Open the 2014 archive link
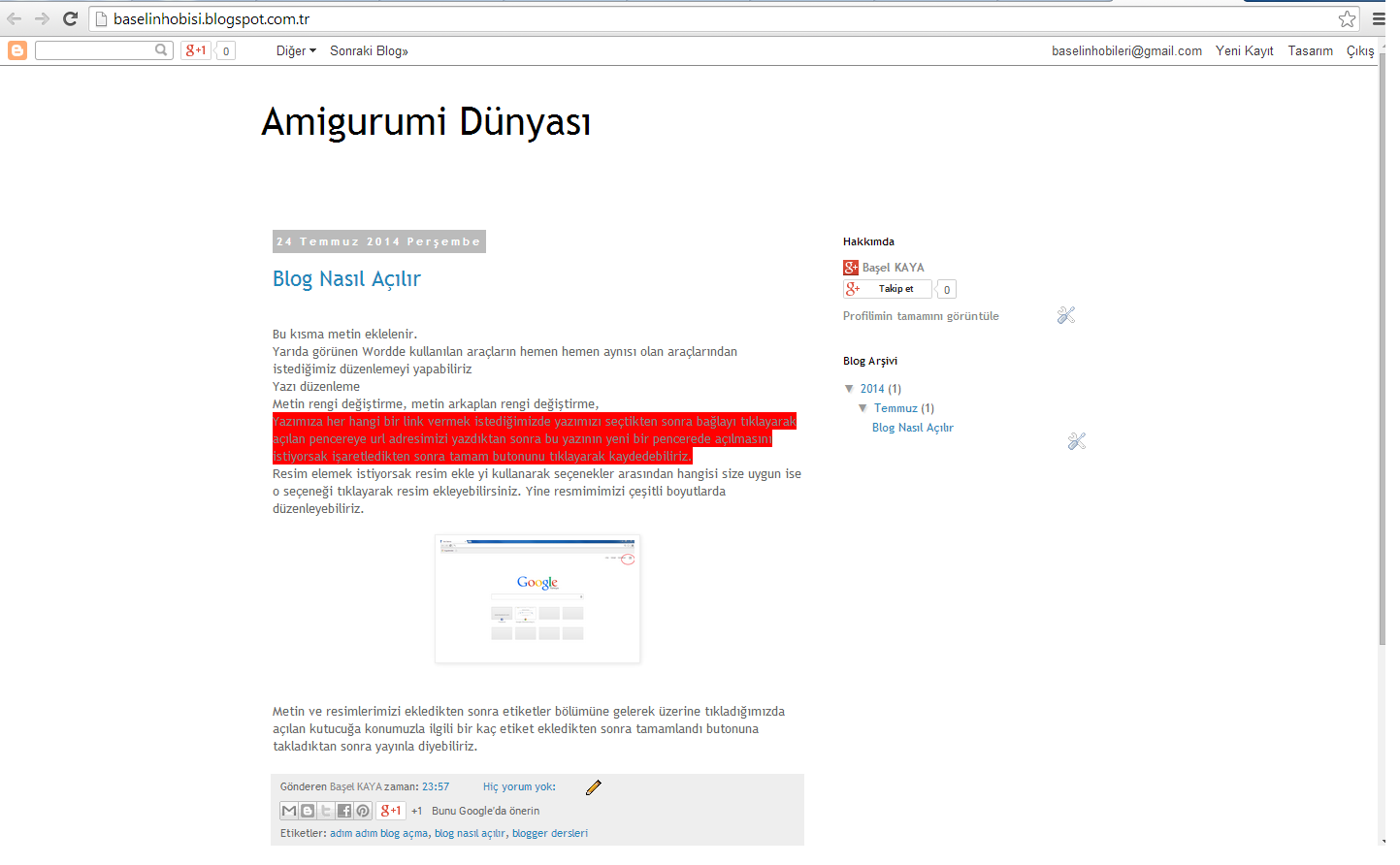Viewport: 1400px width, 865px height. tap(872, 389)
